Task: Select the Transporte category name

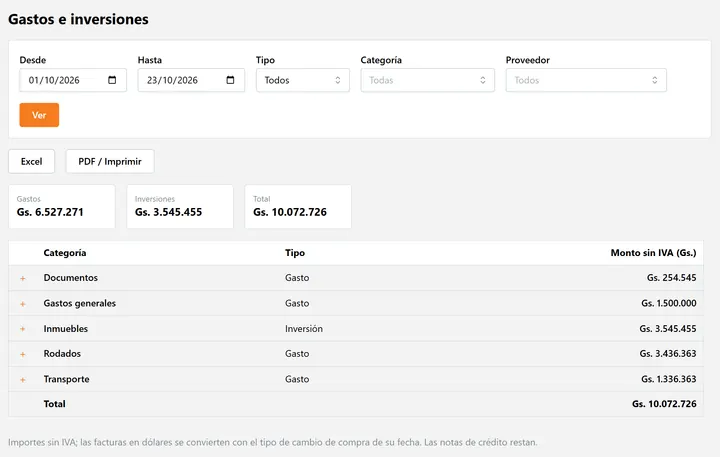Action: pos(67,379)
